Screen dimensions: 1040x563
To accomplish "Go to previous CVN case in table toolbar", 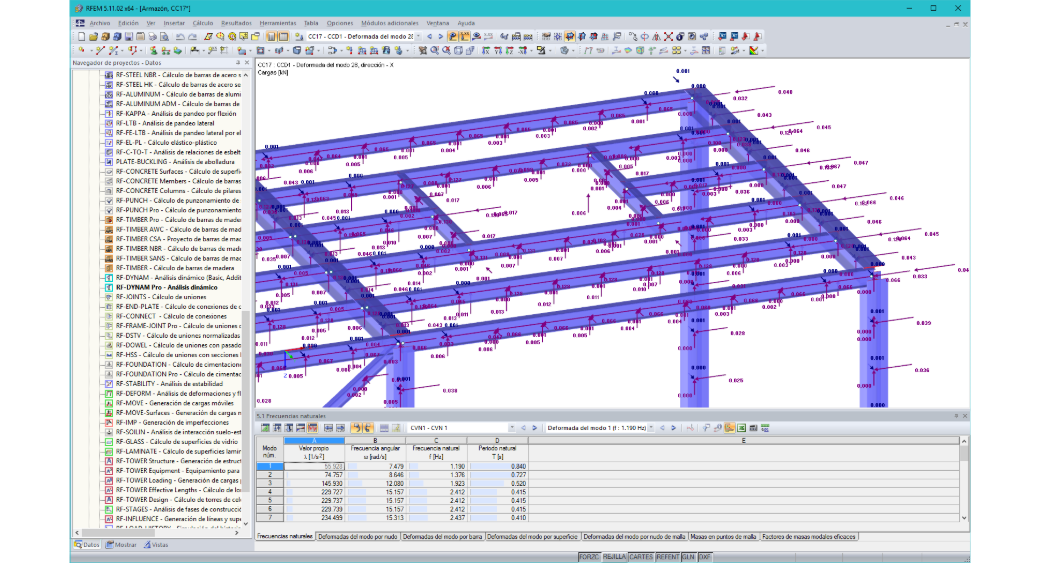I will [x=523, y=428].
